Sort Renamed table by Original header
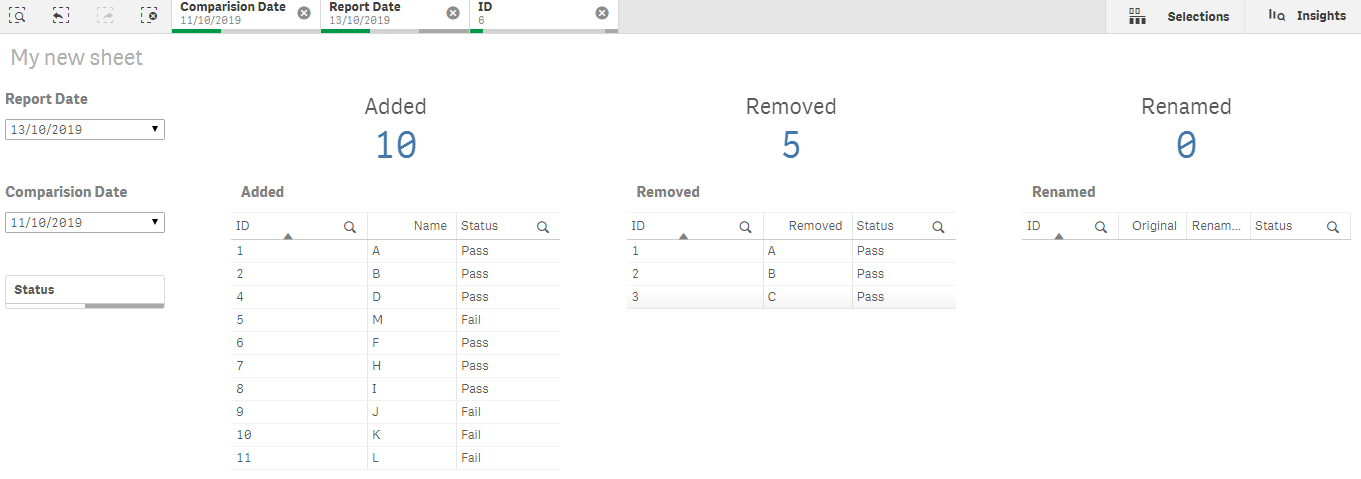 (x=1154, y=226)
